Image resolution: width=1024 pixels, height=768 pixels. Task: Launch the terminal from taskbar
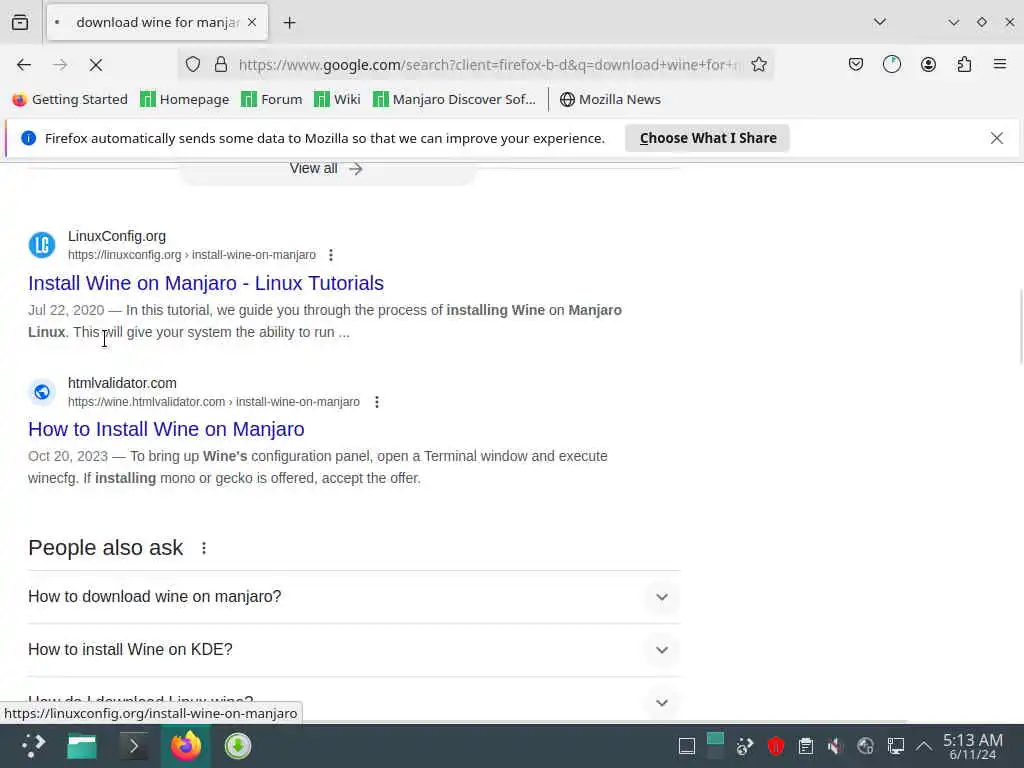click(133, 746)
